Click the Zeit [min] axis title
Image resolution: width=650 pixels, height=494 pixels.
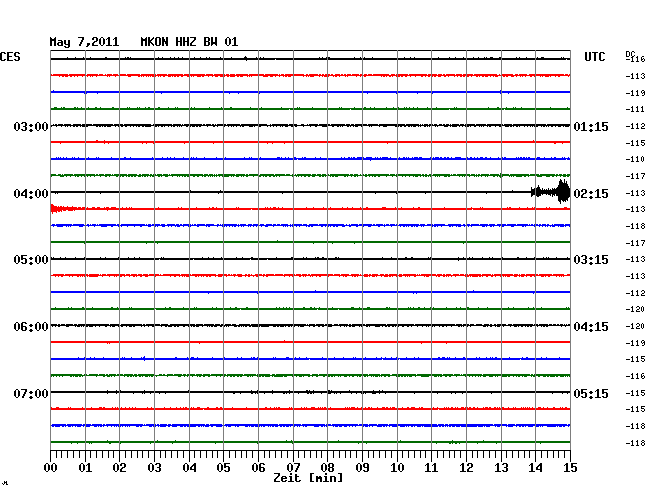coord(308,478)
